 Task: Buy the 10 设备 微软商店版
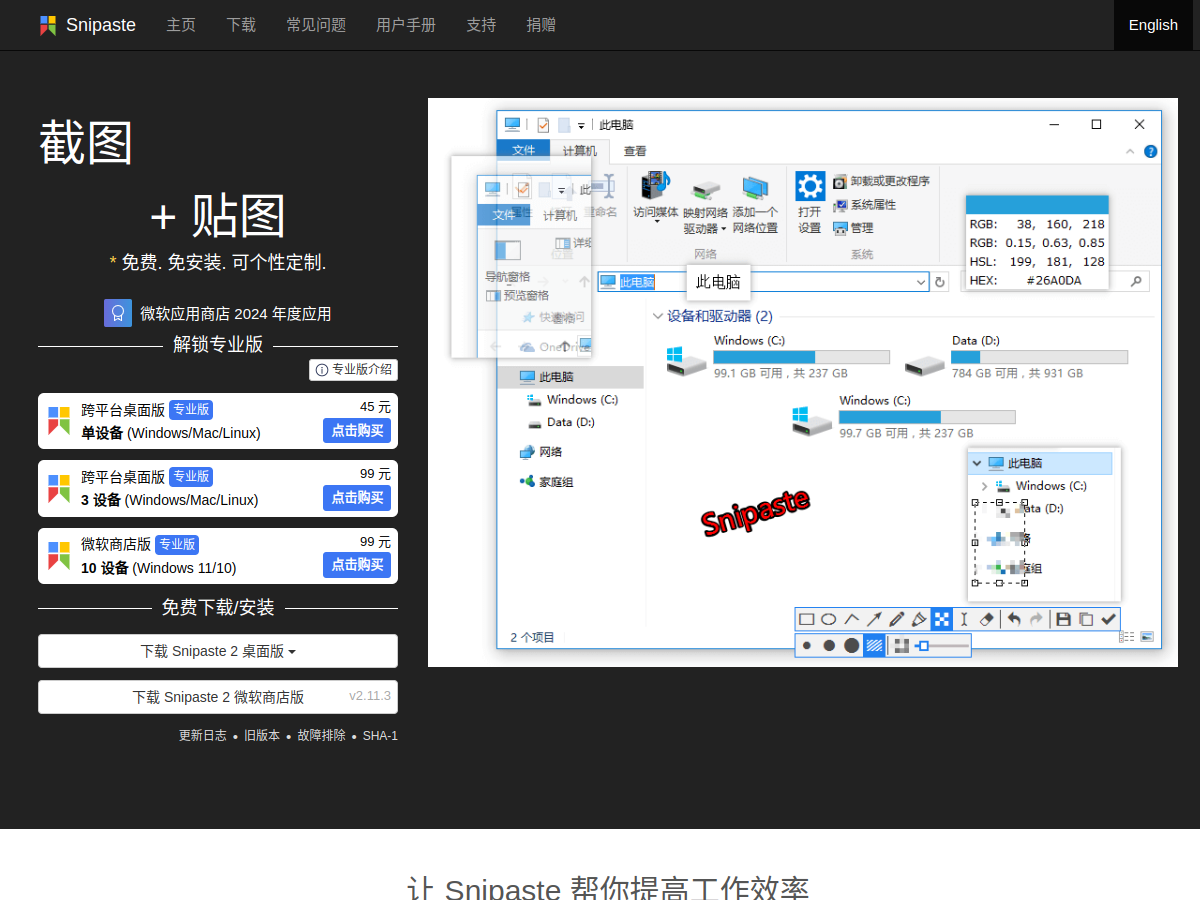tap(357, 564)
